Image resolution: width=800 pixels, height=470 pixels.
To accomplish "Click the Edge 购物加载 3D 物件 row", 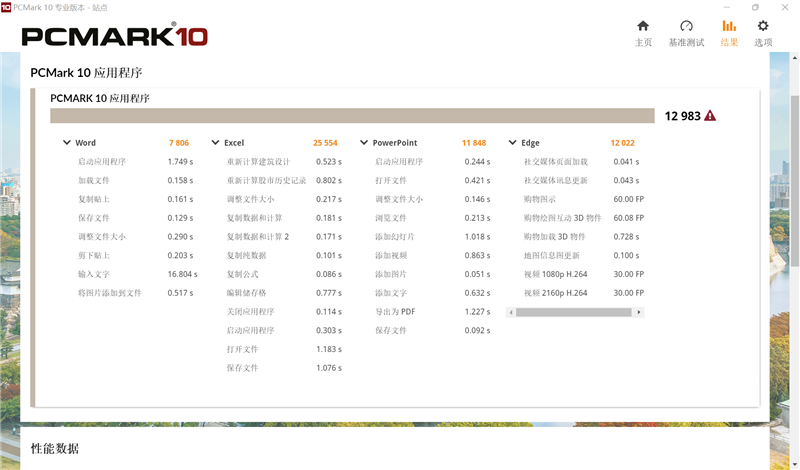I will click(x=584, y=237).
